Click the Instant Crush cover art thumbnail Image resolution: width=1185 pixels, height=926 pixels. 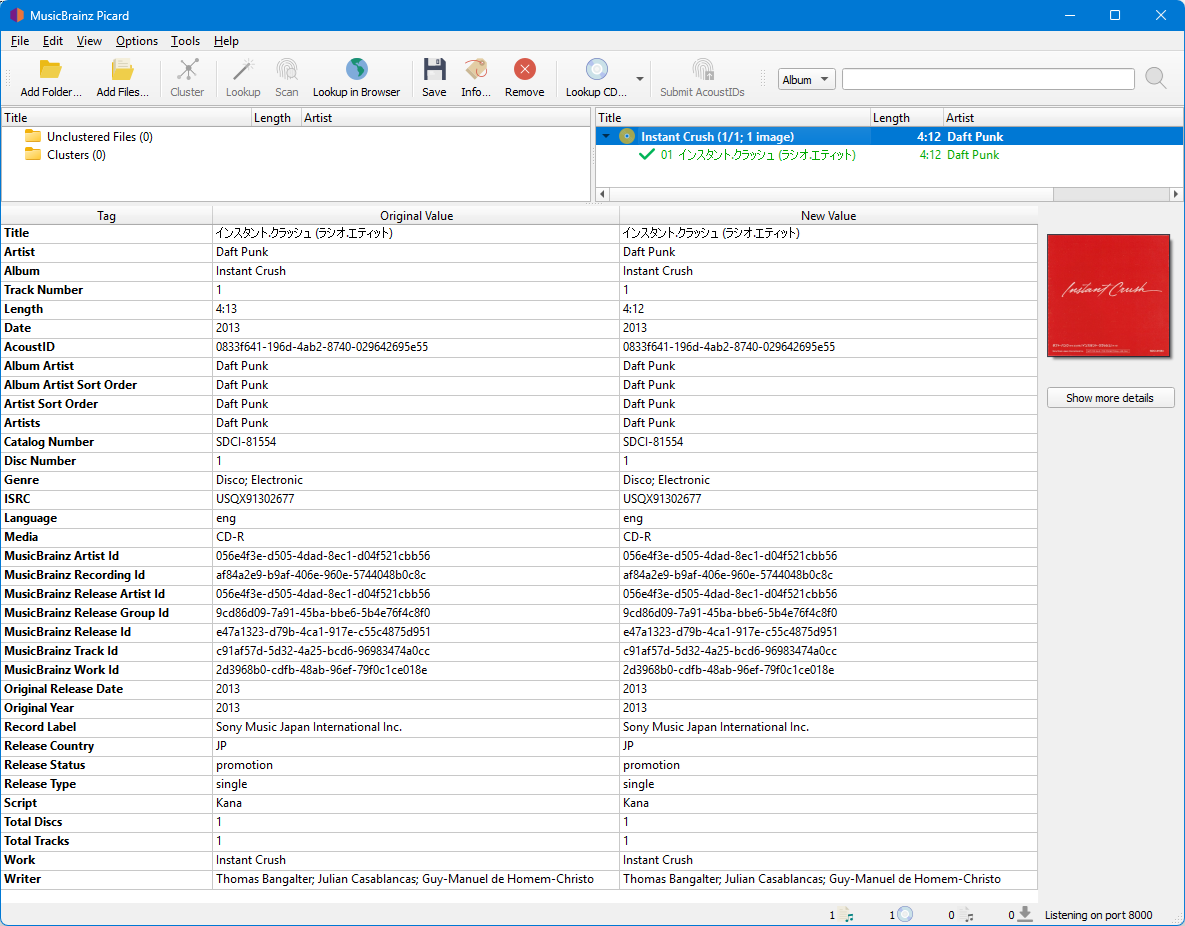point(1110,295)
